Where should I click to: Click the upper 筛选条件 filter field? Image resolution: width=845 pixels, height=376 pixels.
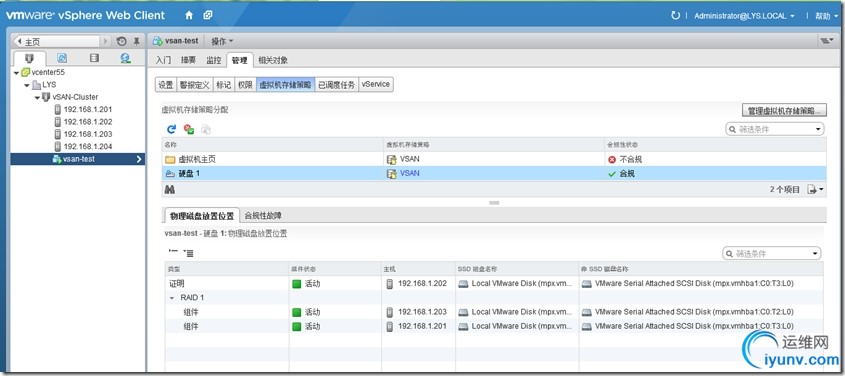coord(775,129)
